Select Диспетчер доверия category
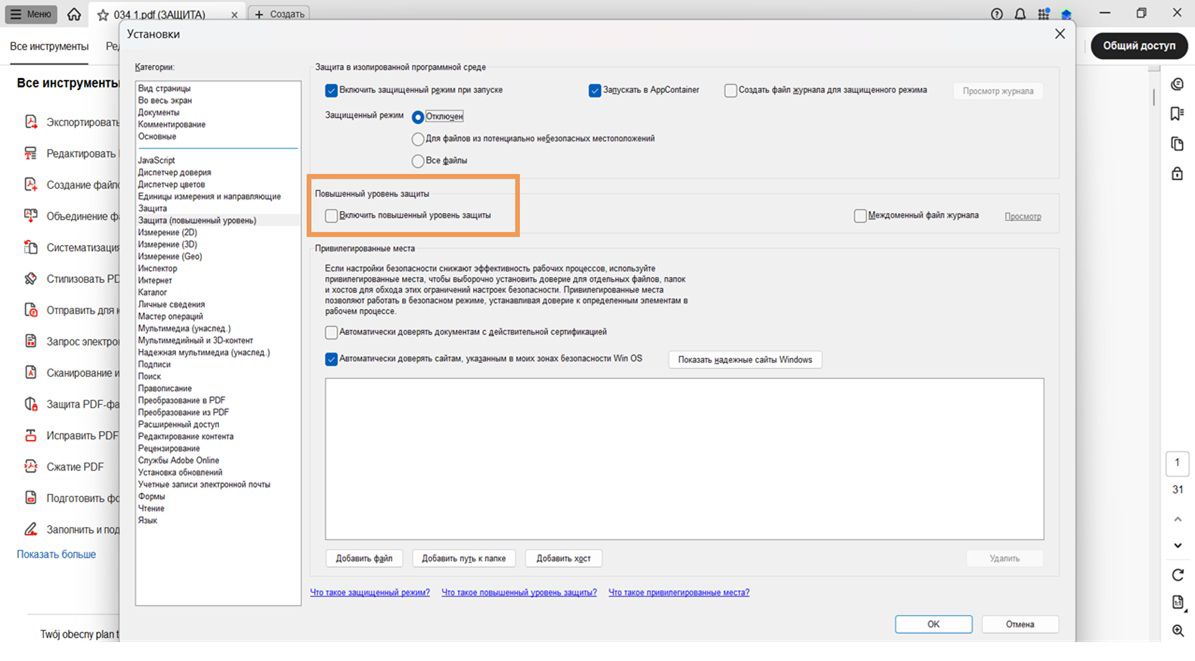The width and height of the screenshot is (1195, 661). pyautogui.click(x=175, y=172)
